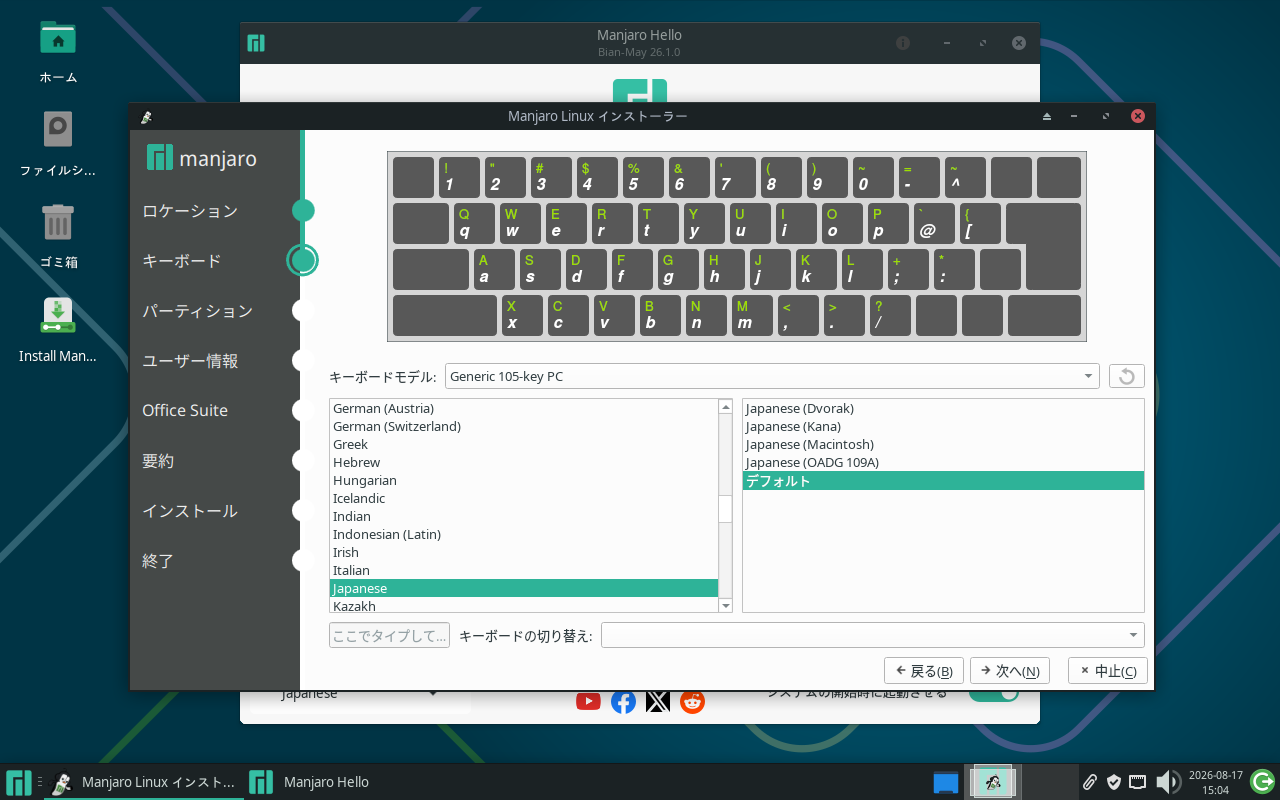1280x800 pixels.
Task: Click the 次へ next button
Action: coord(1010,671)
